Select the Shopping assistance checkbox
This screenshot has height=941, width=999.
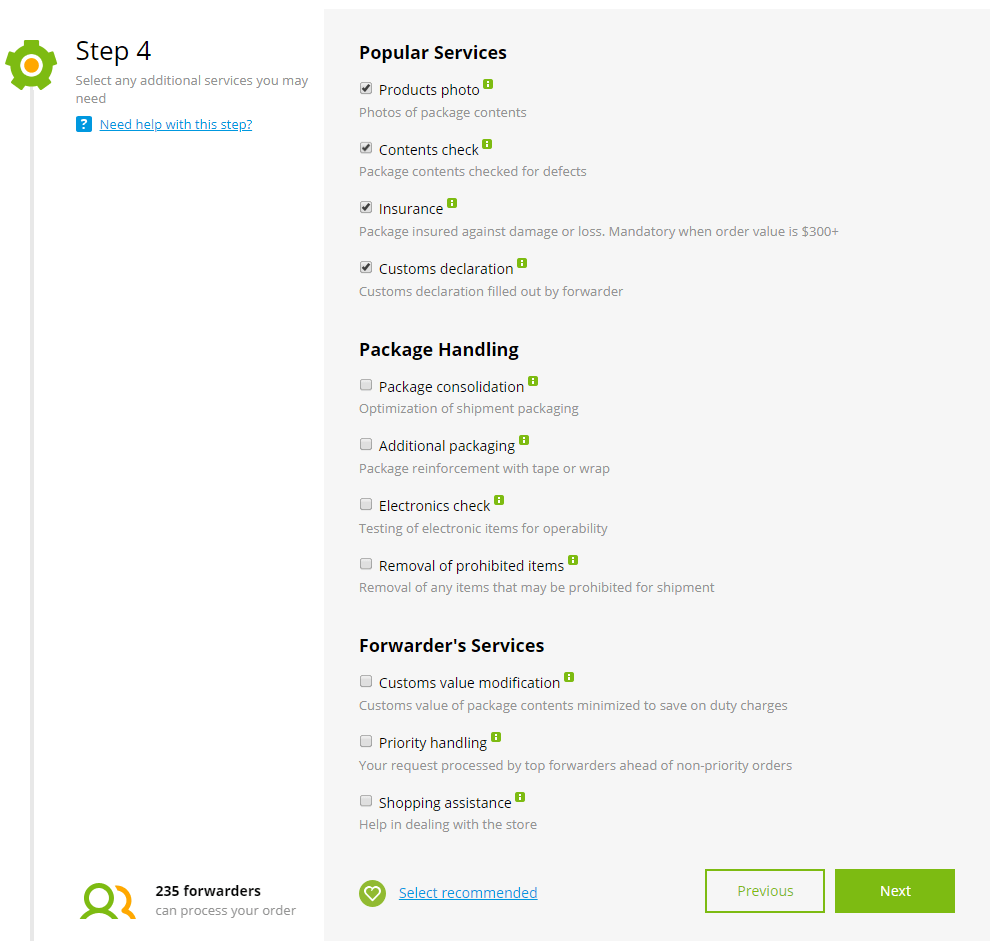tap(366, 801)
